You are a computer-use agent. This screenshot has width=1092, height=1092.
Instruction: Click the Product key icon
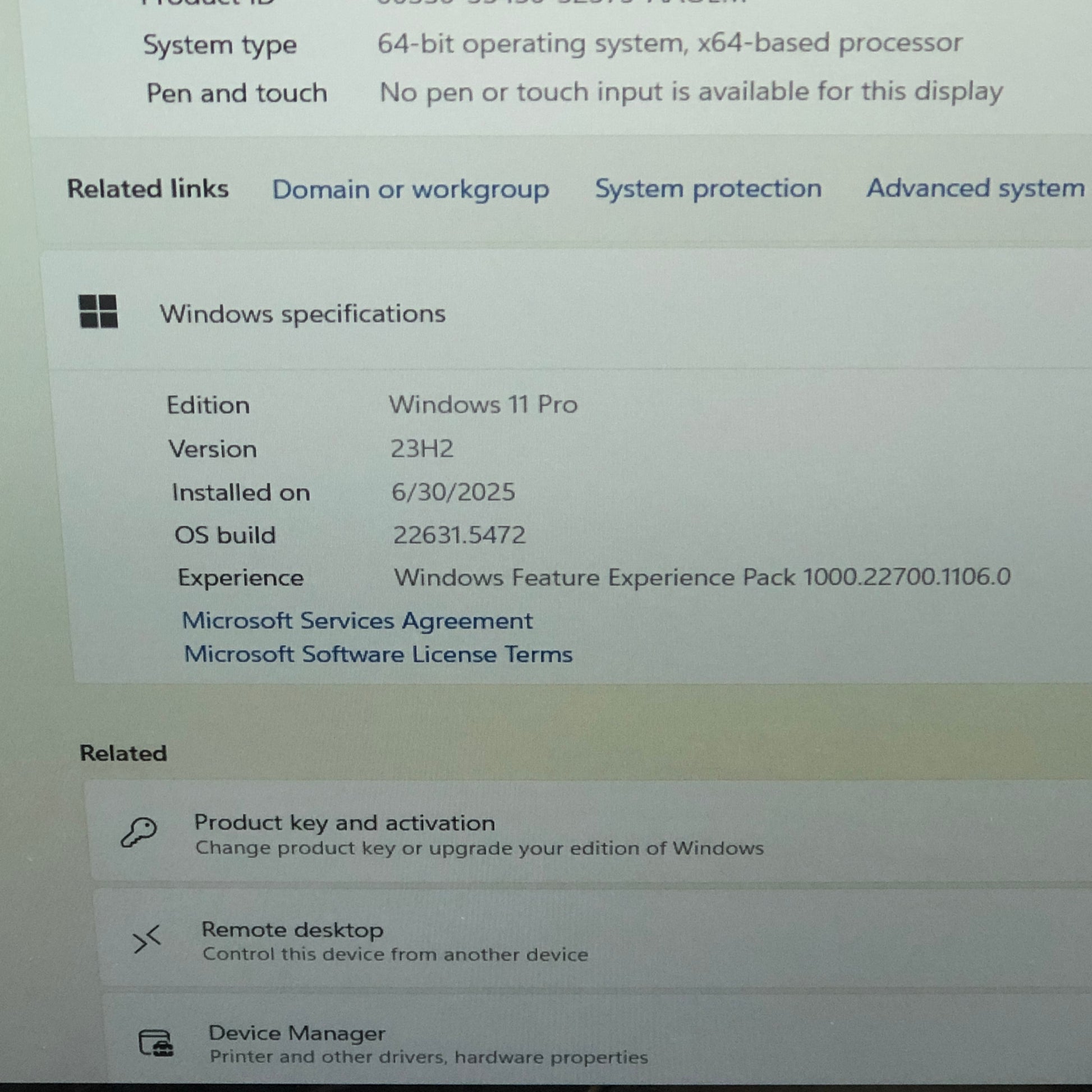pos(139,832)
